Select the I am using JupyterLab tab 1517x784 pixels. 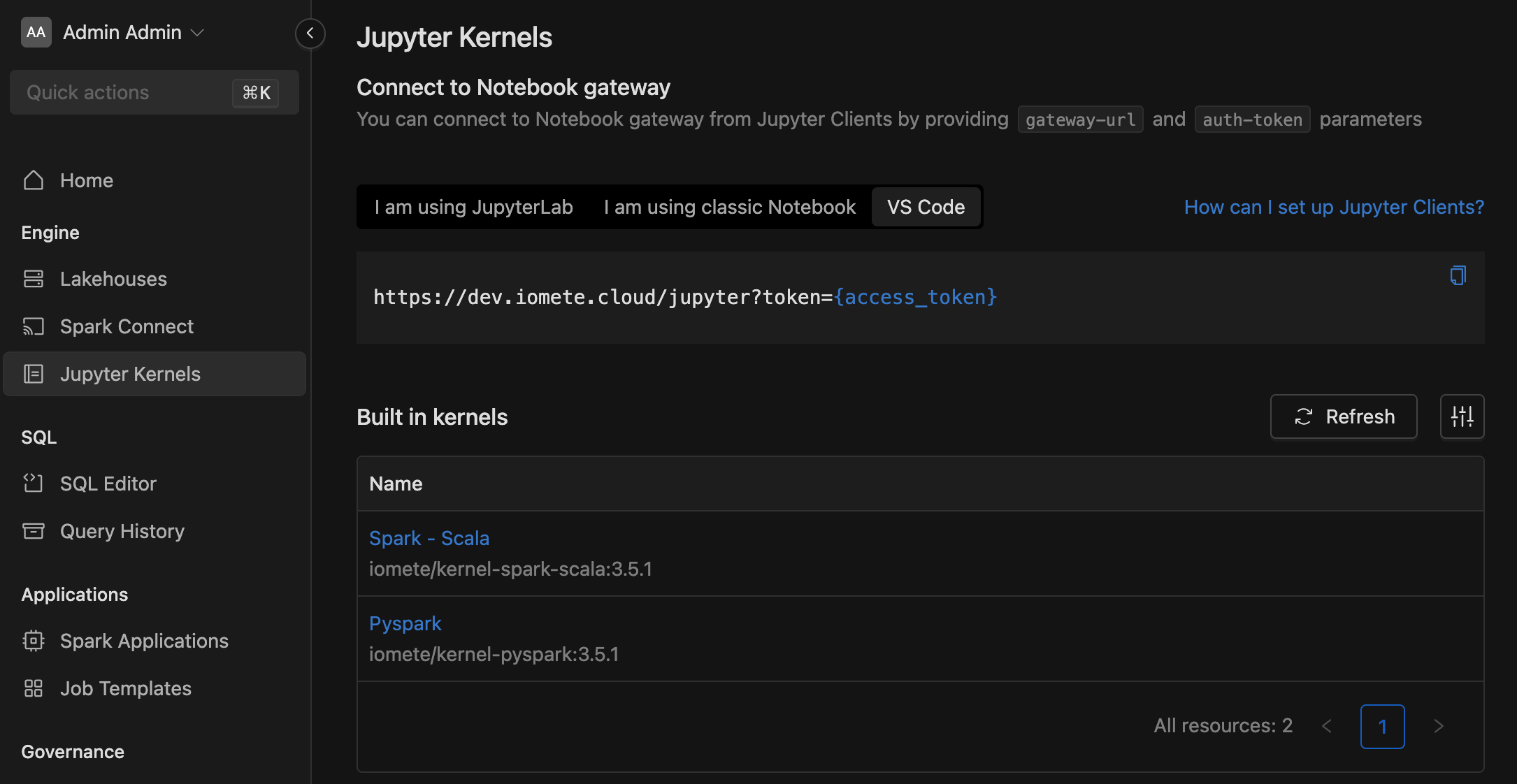pos(473,206)
